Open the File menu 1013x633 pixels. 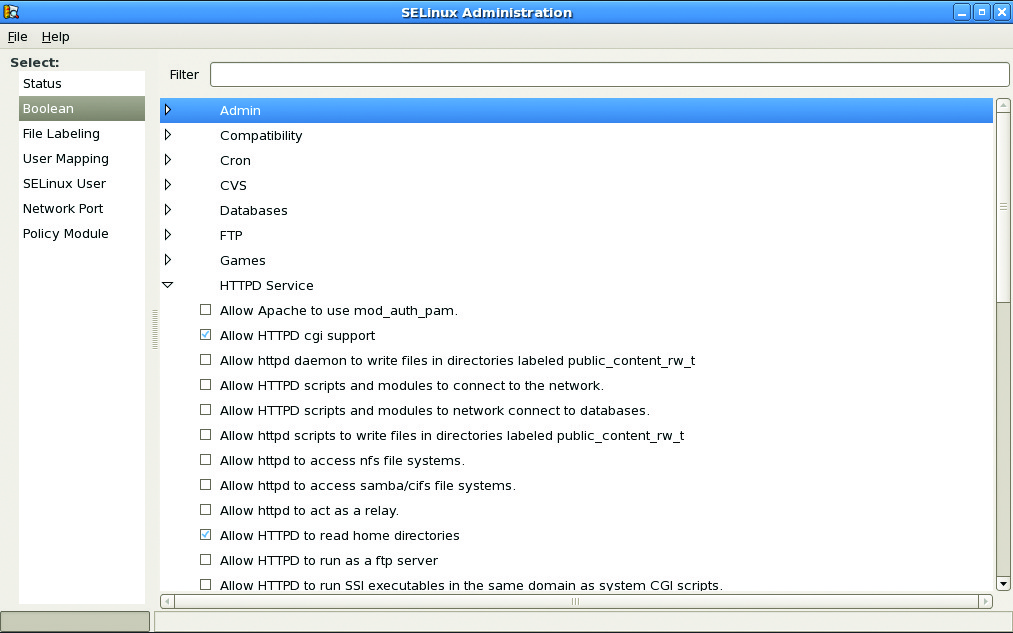point(18,36)
